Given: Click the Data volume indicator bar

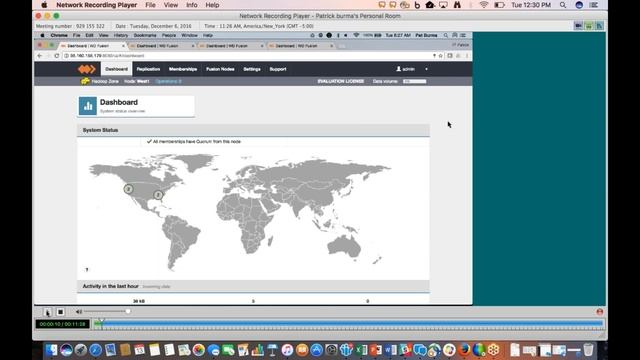Looking at the screenshot, I should tap(414, 81).
